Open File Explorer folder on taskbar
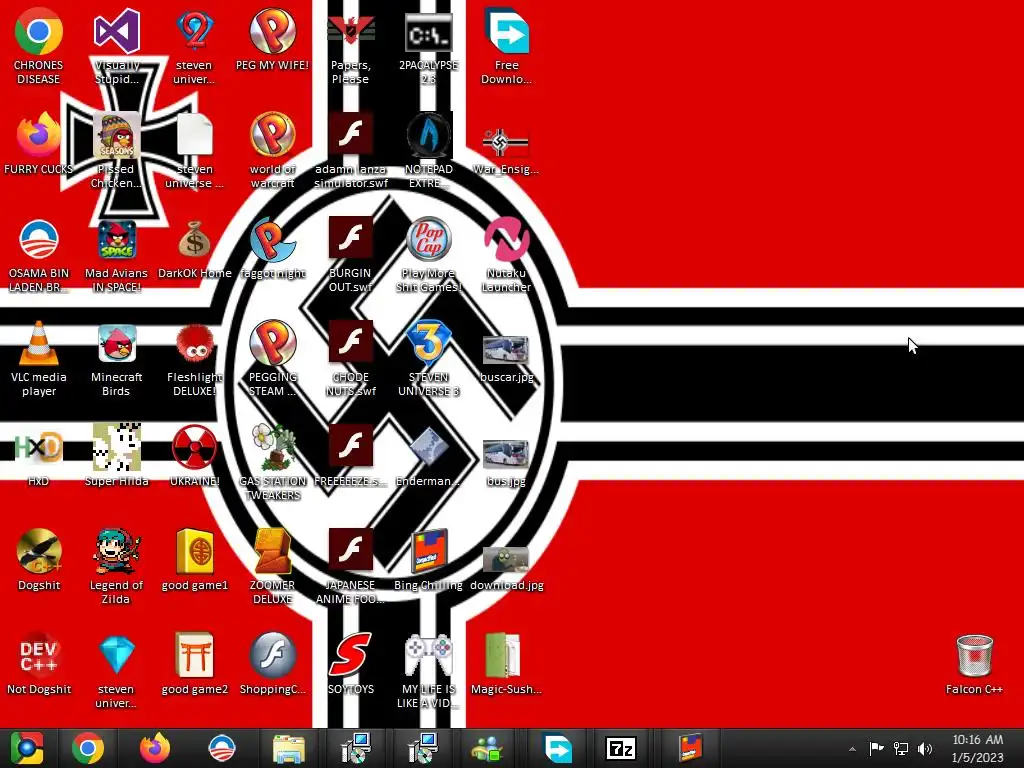The height and width of the screenshot is (768, 1024). (289, 748)
